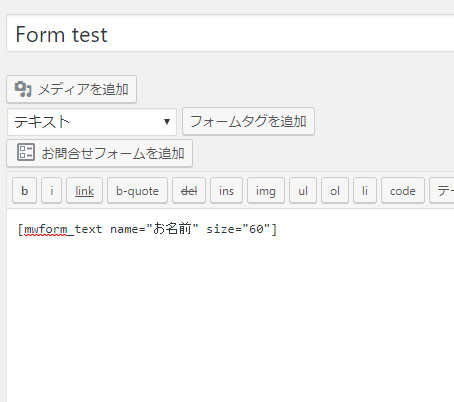Insert blockquote with b-quote button
454x402 pixels.
click(x=137, y=191)
